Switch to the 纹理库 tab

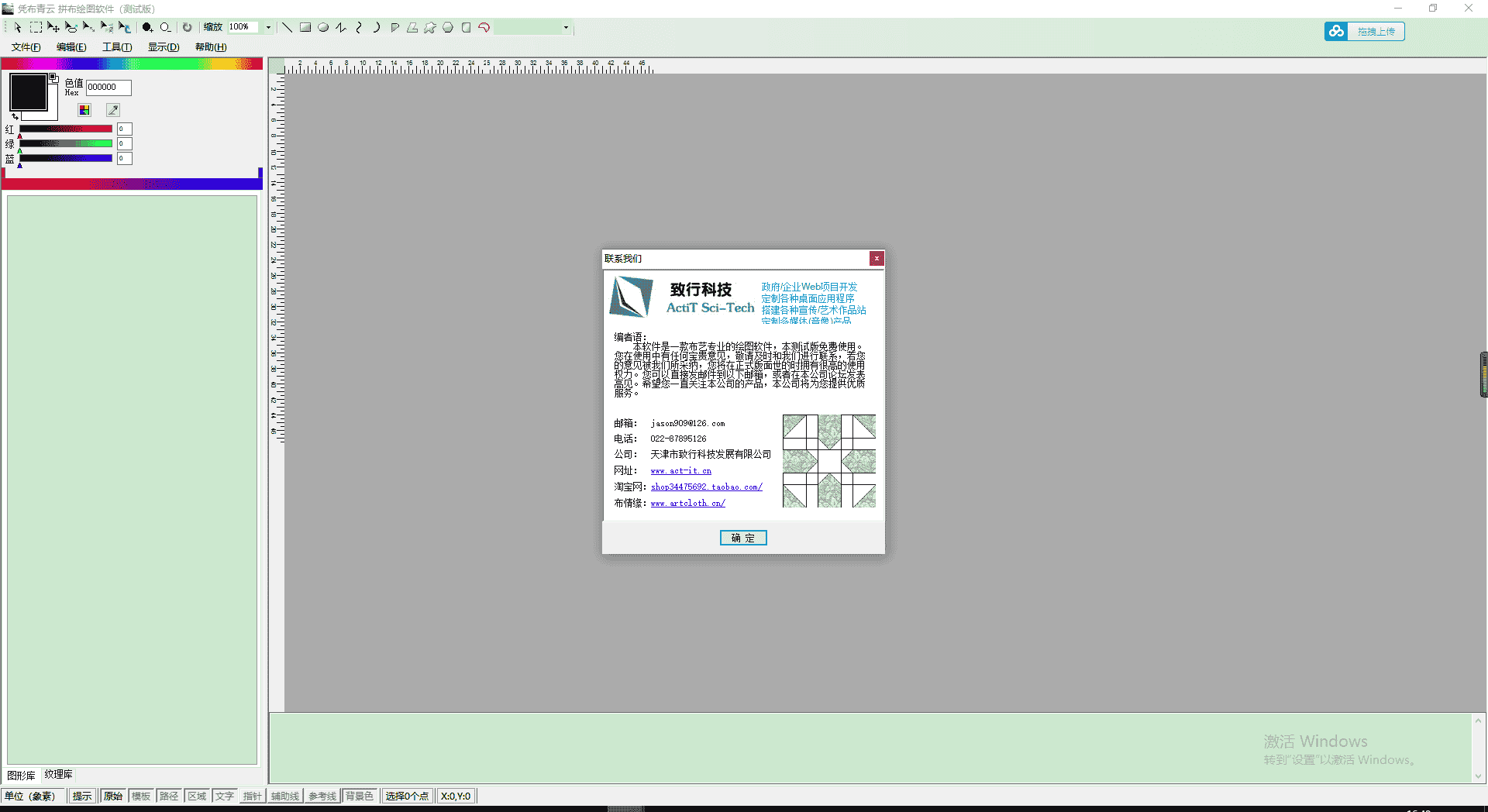(58, 774)
